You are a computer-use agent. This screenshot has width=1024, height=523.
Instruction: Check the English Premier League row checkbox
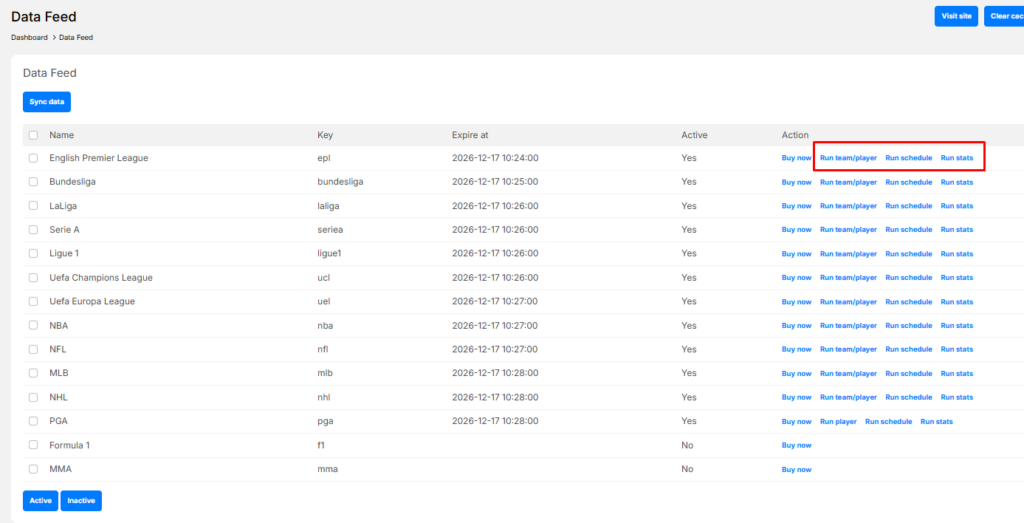click(33, 158)
